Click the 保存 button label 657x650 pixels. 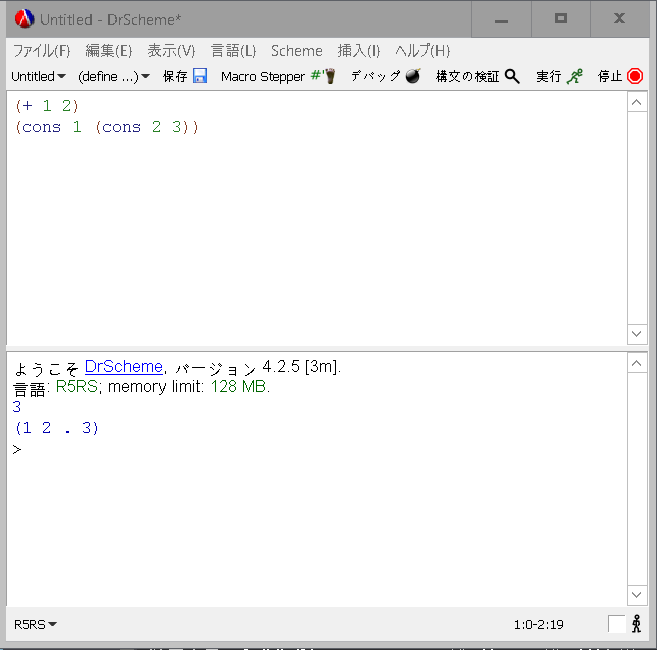[175, 76]
